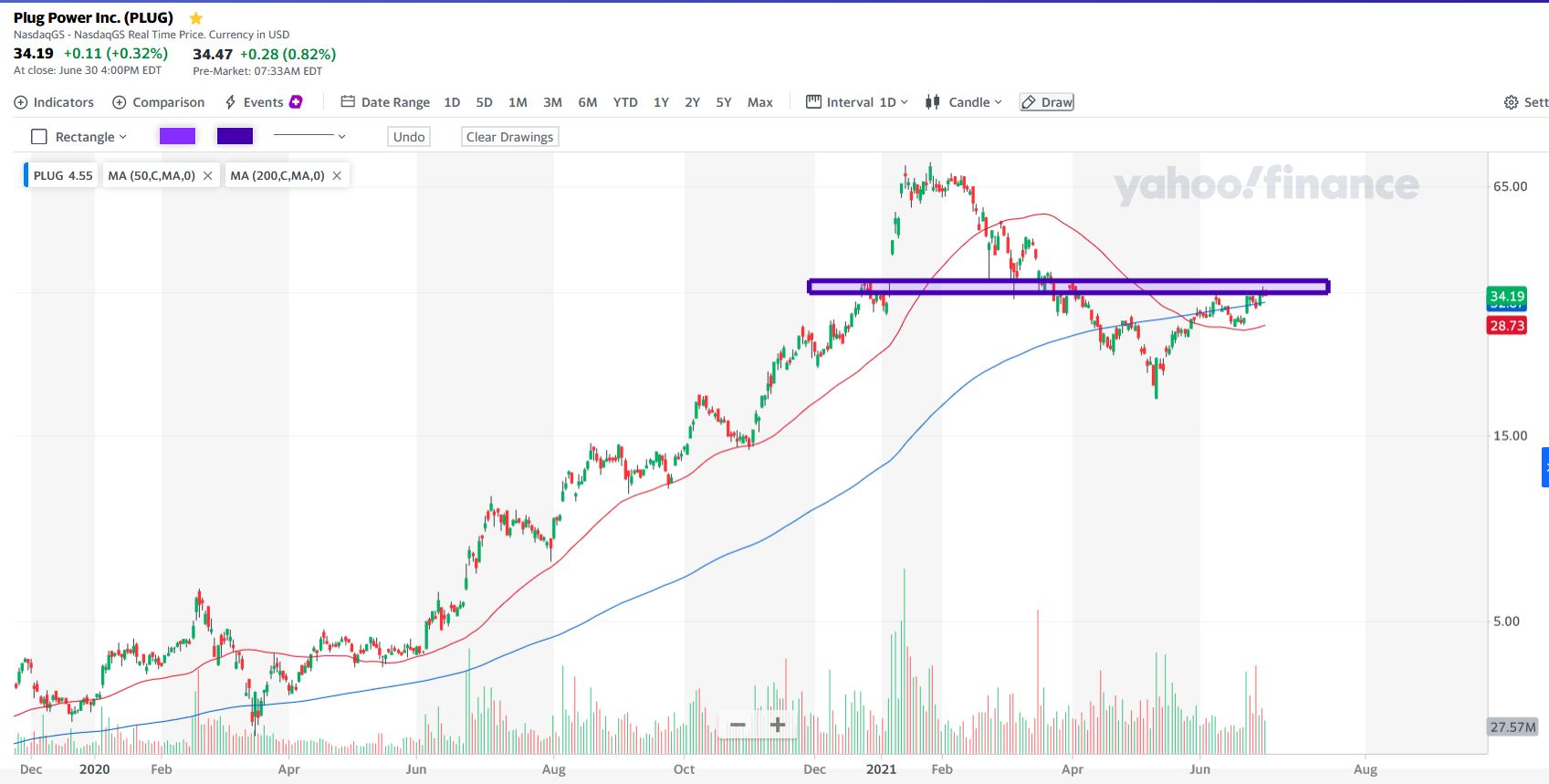This screenshot has width=1549, height=784.
Task: Zoom in the chart with plus icon
Action: pyautogui.click(x=778, y=725)
